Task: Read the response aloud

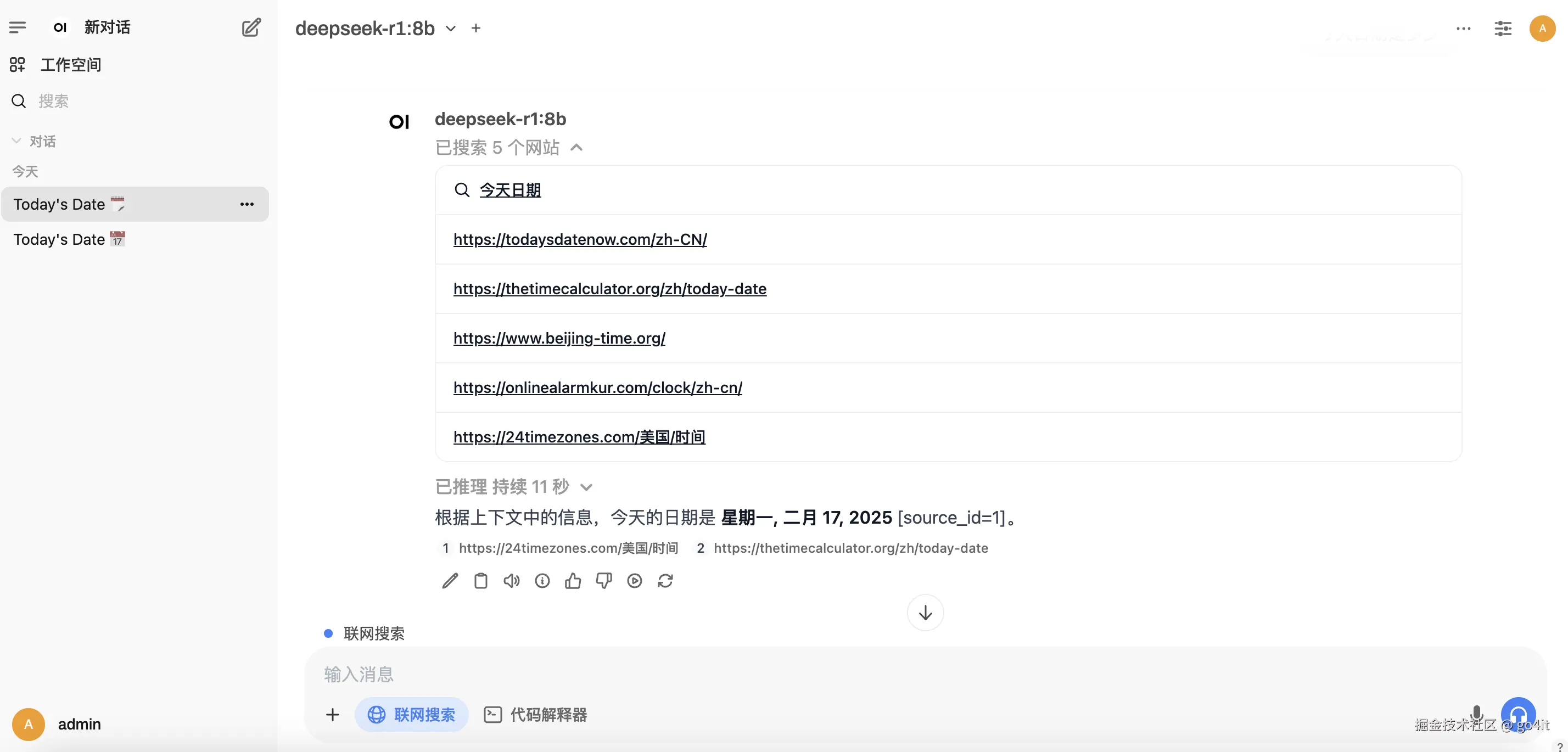Action: point(511,581)
